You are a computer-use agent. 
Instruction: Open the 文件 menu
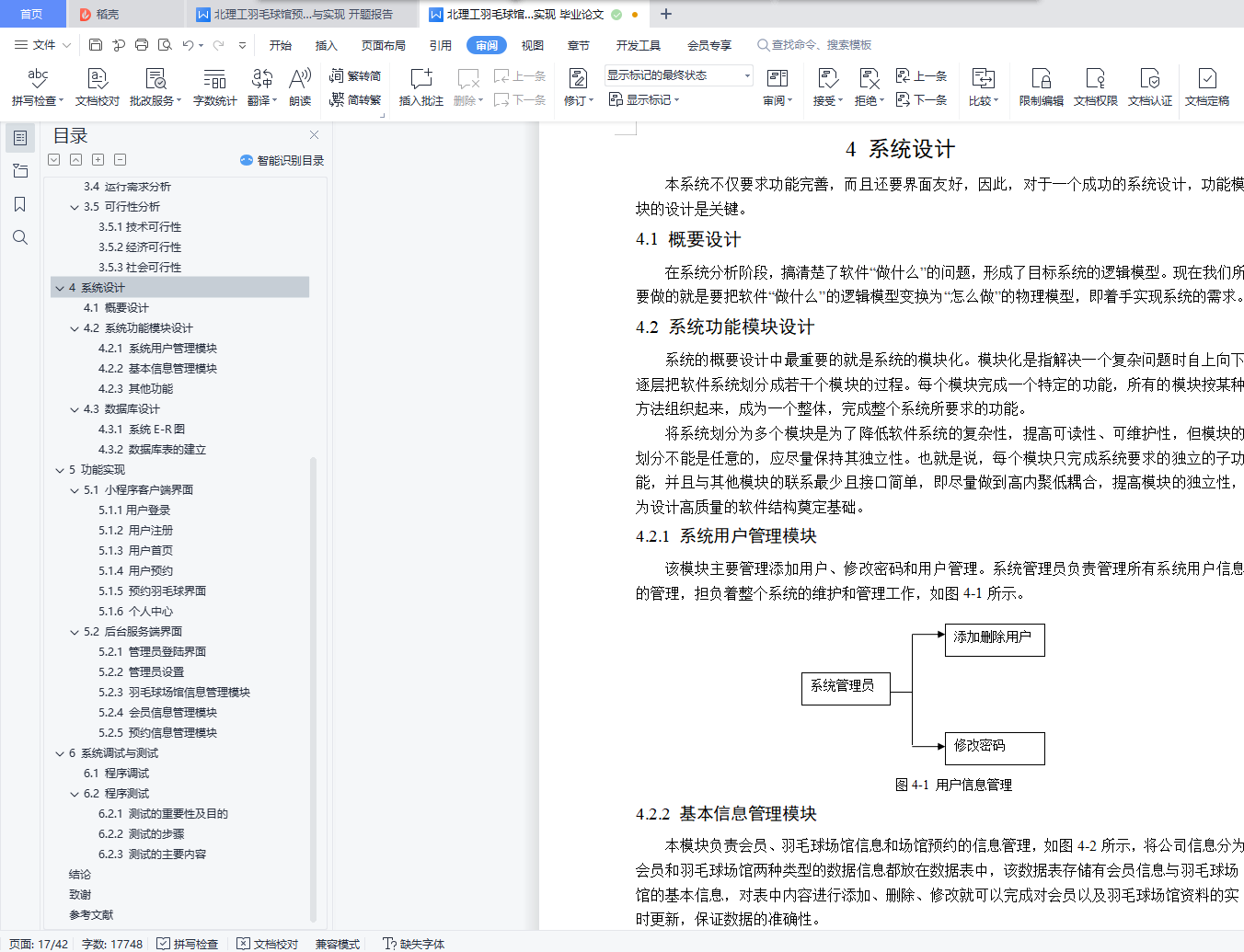(43, 44)
